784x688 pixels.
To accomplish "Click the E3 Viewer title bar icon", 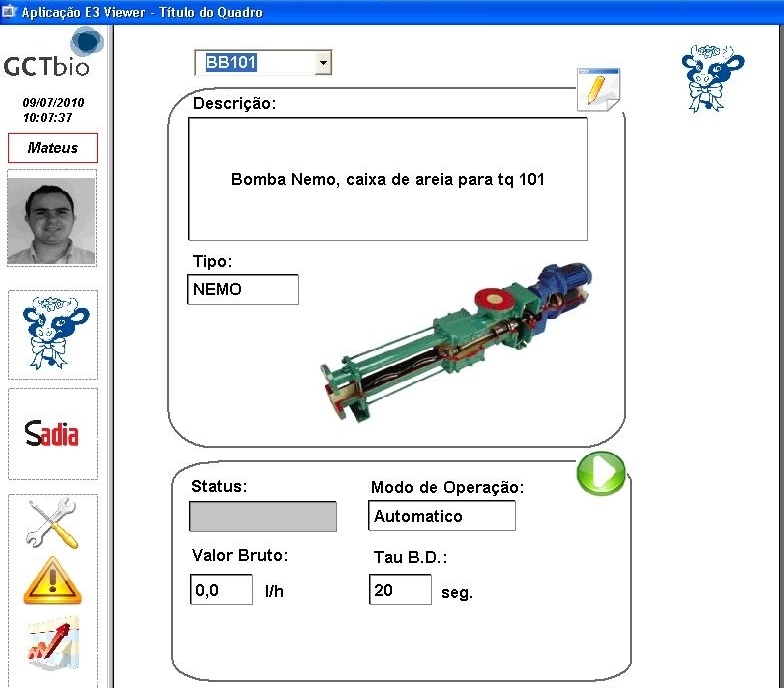I will click(9, 12).
